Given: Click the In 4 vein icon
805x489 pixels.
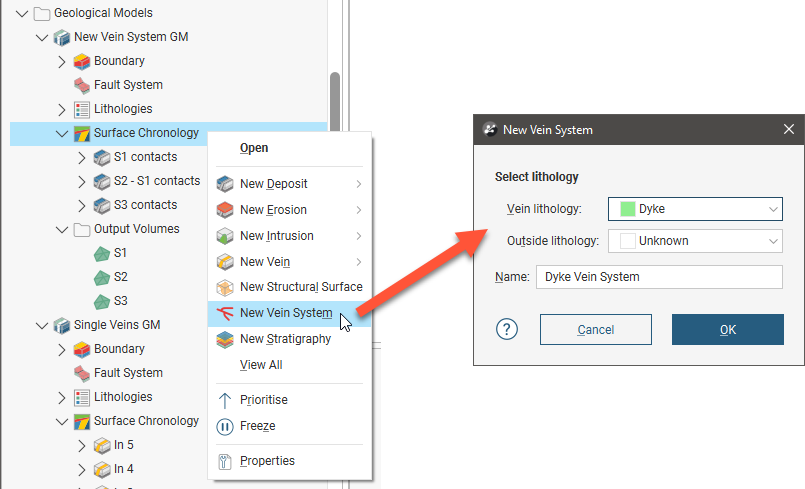Looking at the screenshot, I should [x=102, y=469].
